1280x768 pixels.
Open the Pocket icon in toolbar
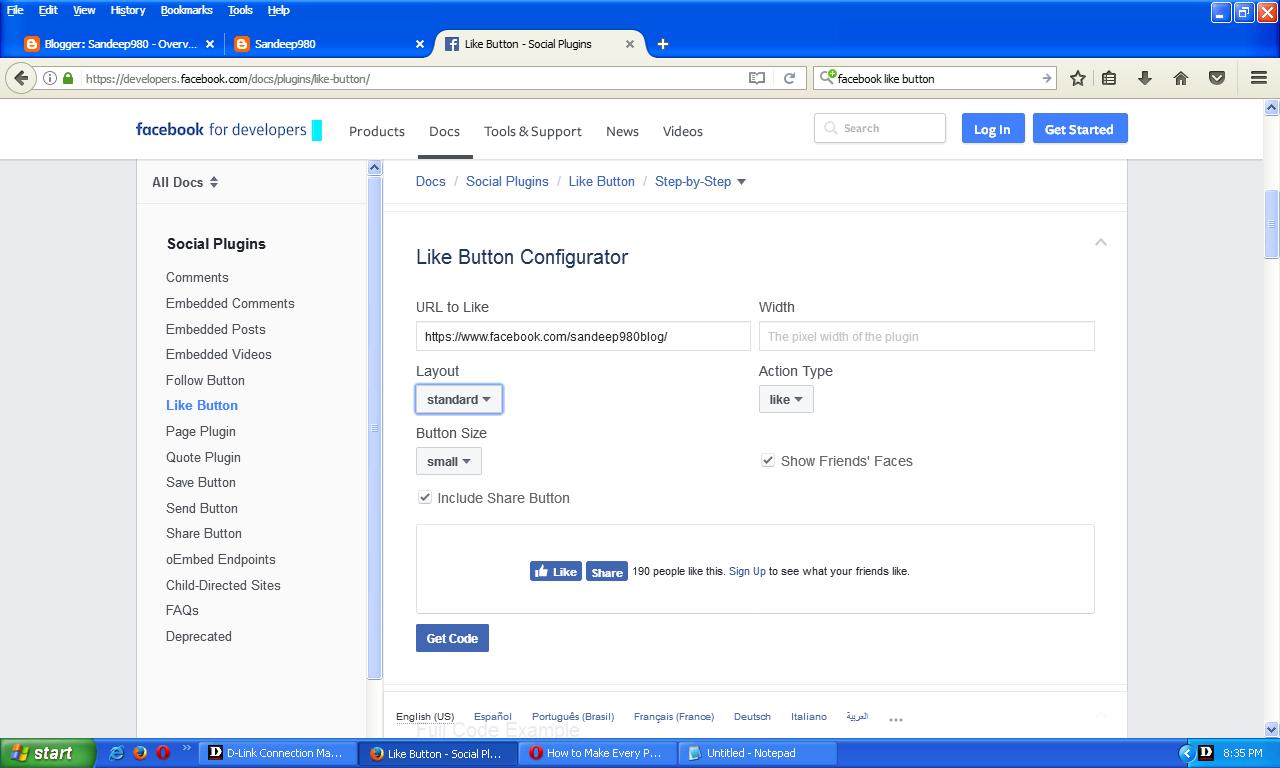1217,78
